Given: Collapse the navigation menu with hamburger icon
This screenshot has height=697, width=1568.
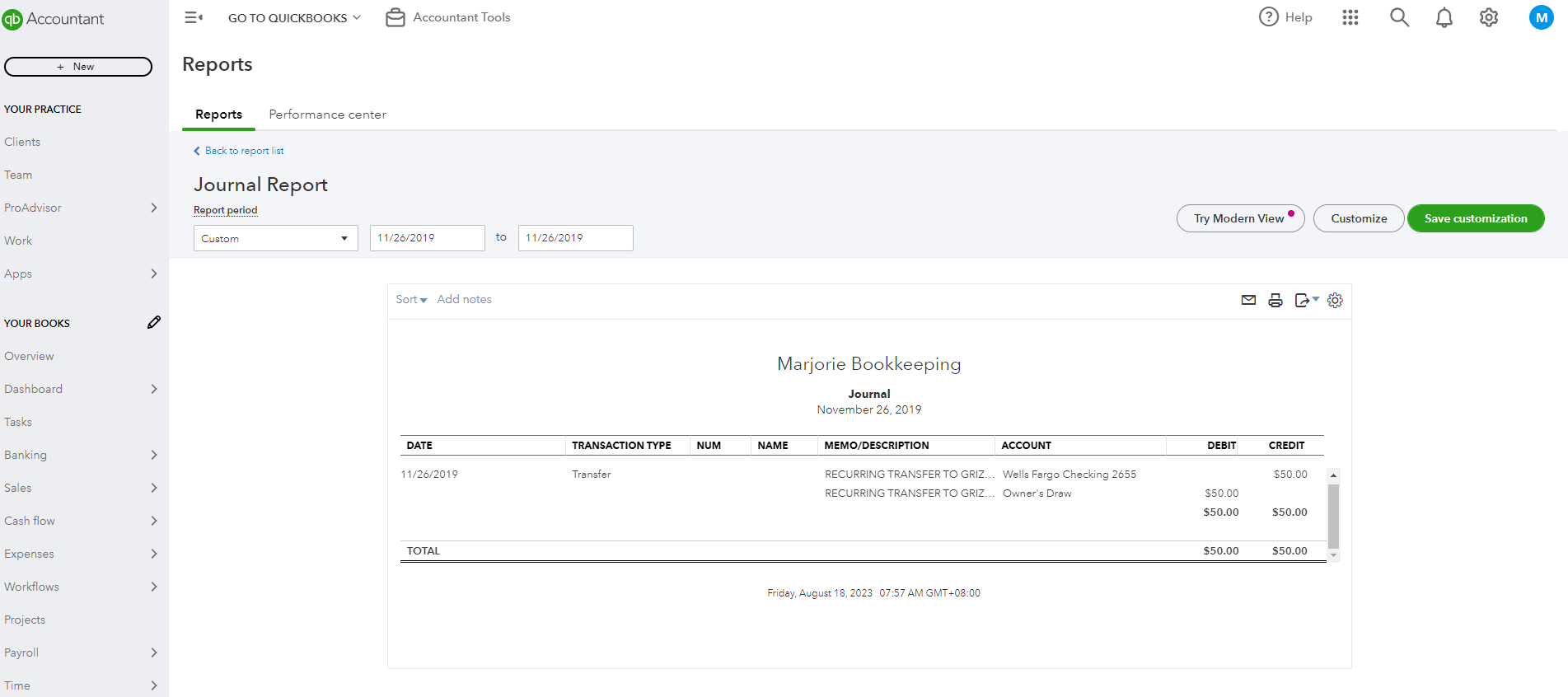Looking at the screenshot, I should (x=194, y=17).
